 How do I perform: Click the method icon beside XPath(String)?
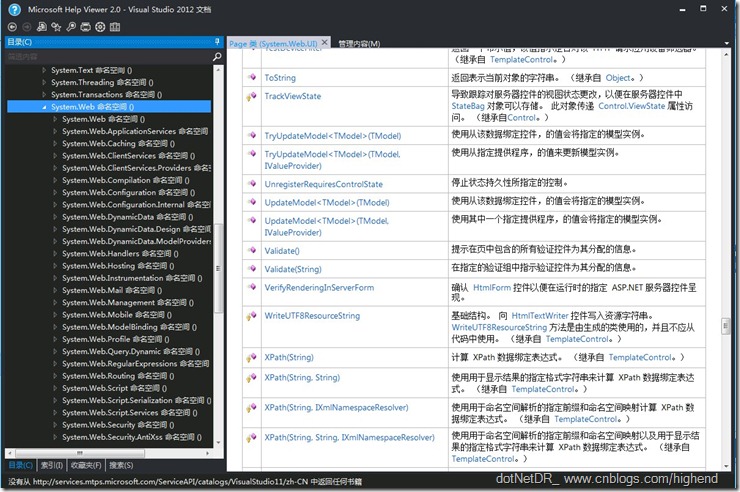tap(252, 358)
